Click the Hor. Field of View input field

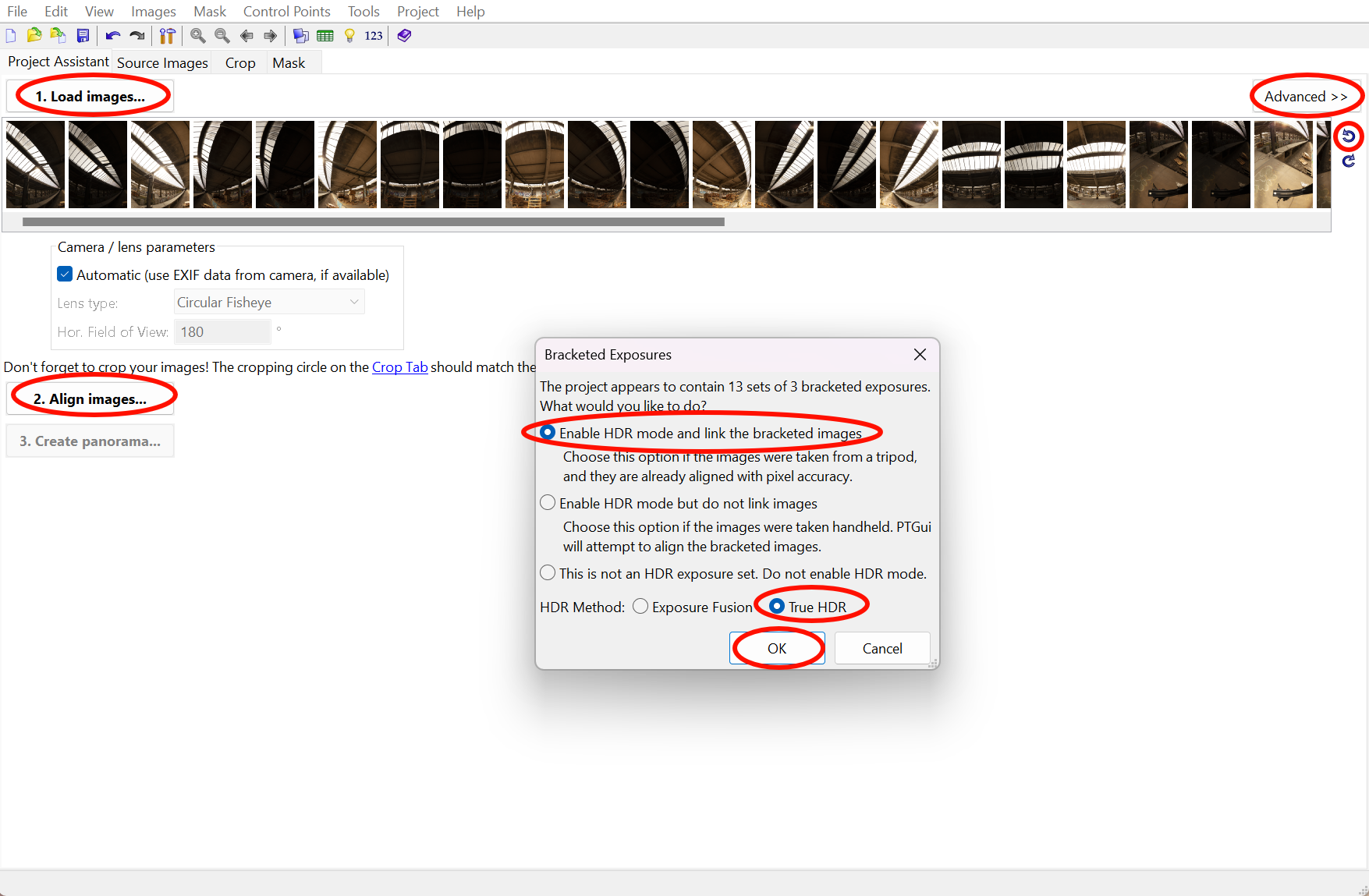pos(222,331)
